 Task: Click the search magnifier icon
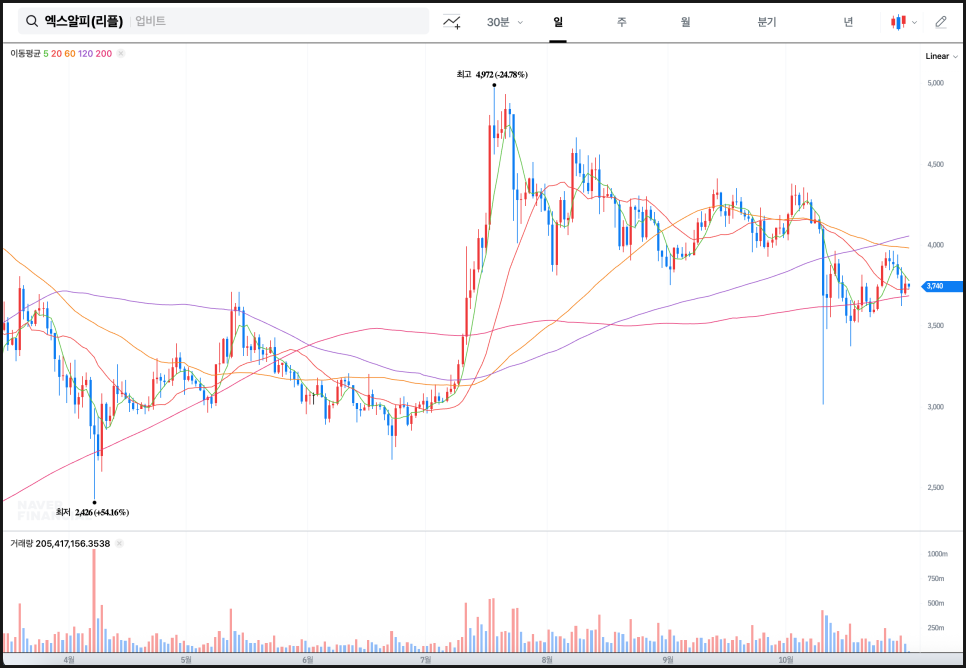(32, 21)
